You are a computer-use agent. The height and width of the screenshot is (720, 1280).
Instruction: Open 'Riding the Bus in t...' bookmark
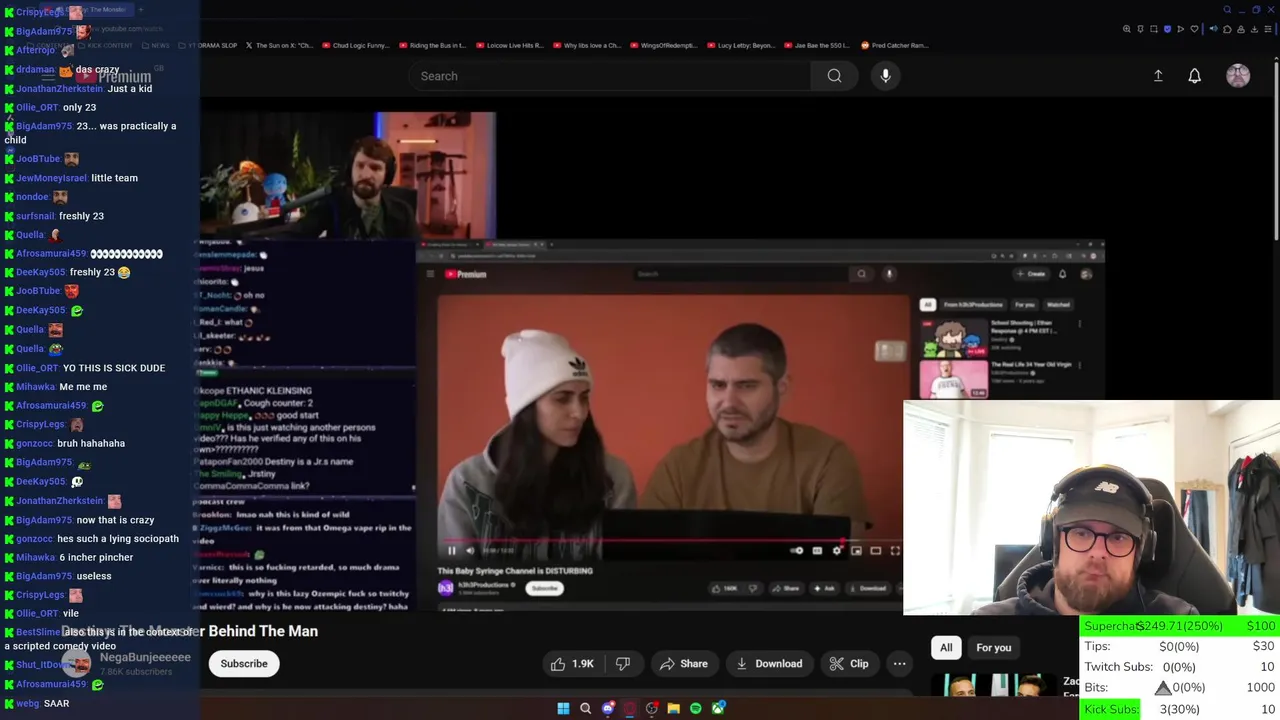click(x=432, y=45)
